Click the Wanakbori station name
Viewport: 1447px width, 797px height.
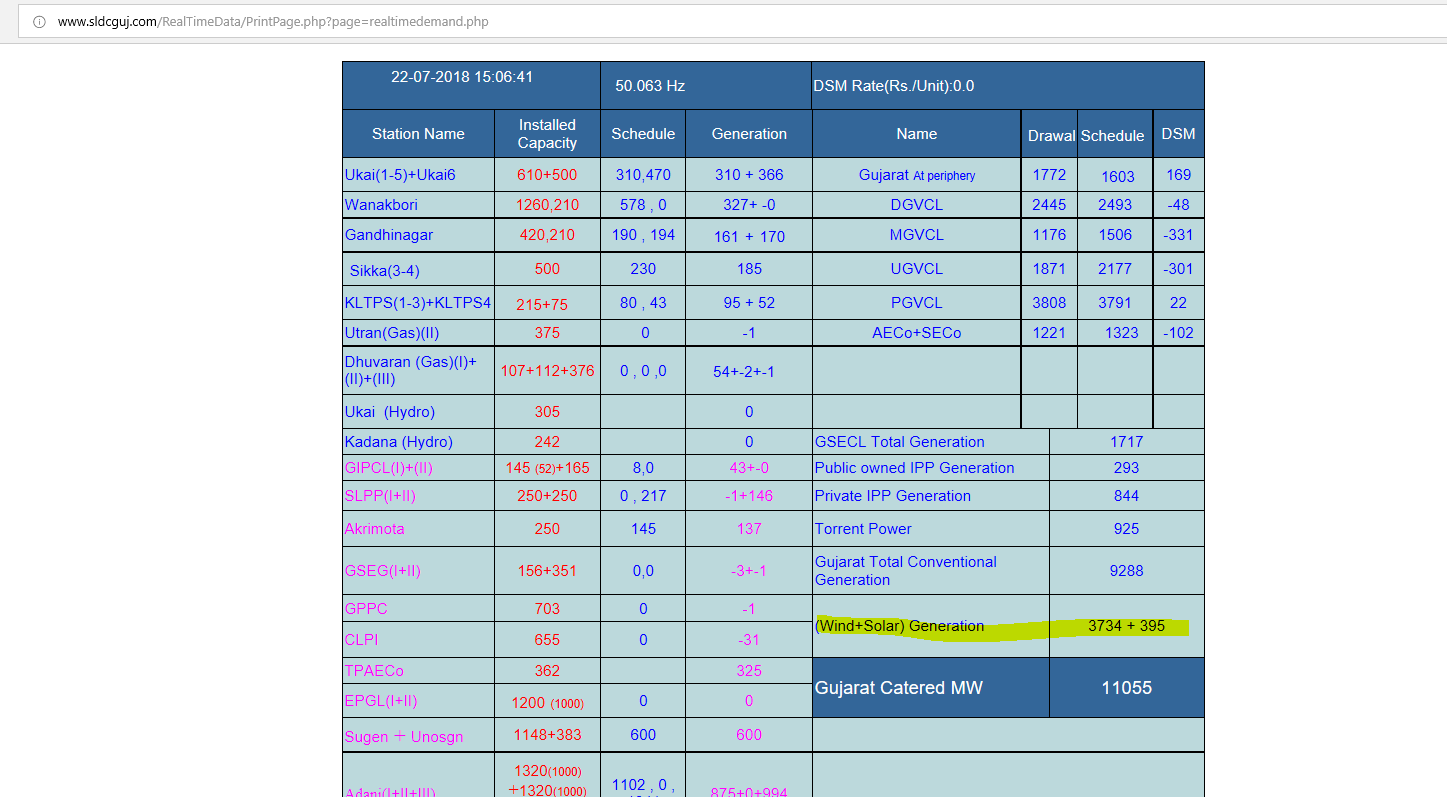[x=381, y=205]
